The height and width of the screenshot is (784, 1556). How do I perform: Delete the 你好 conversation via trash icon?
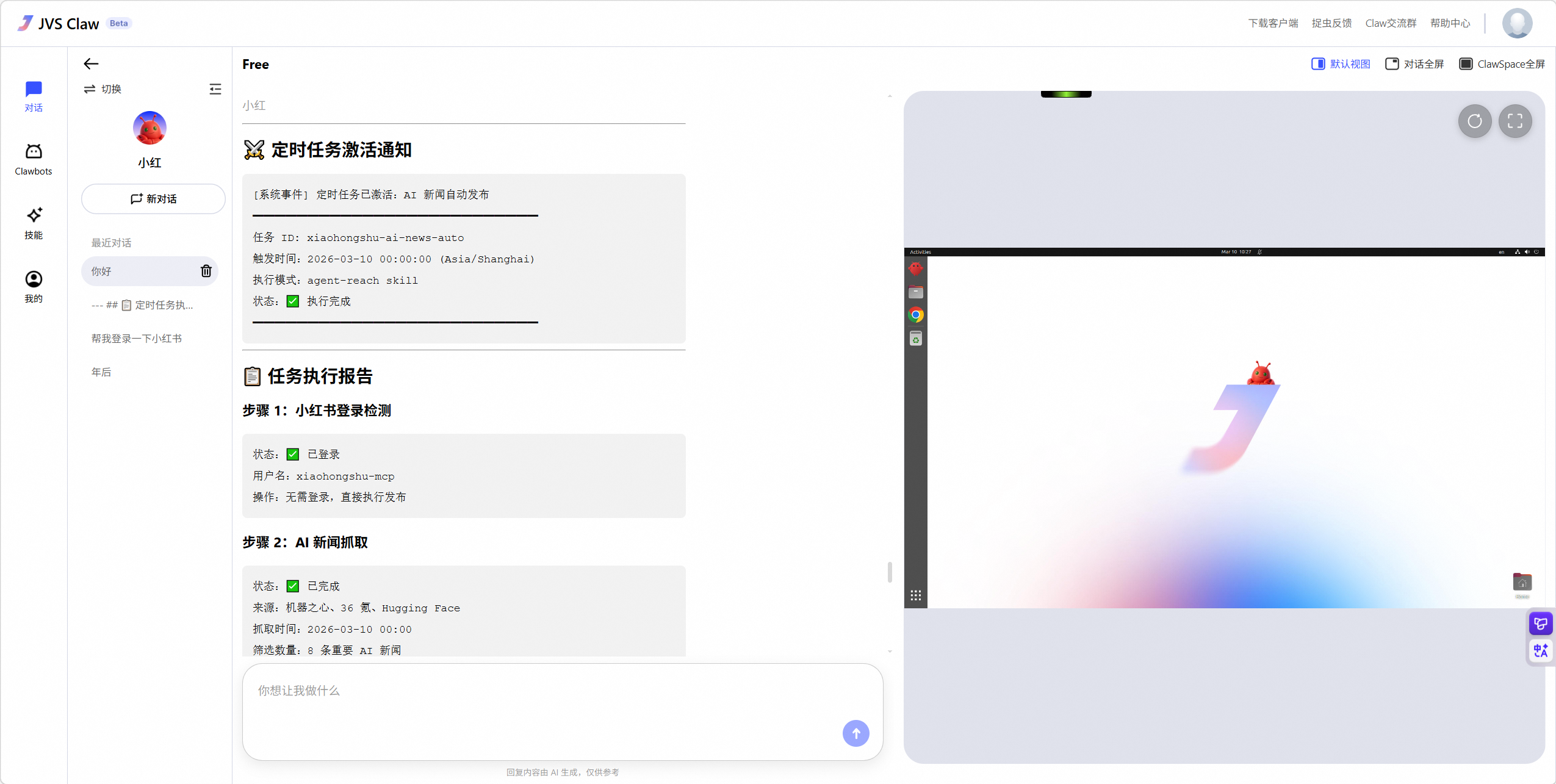(206, 271)
